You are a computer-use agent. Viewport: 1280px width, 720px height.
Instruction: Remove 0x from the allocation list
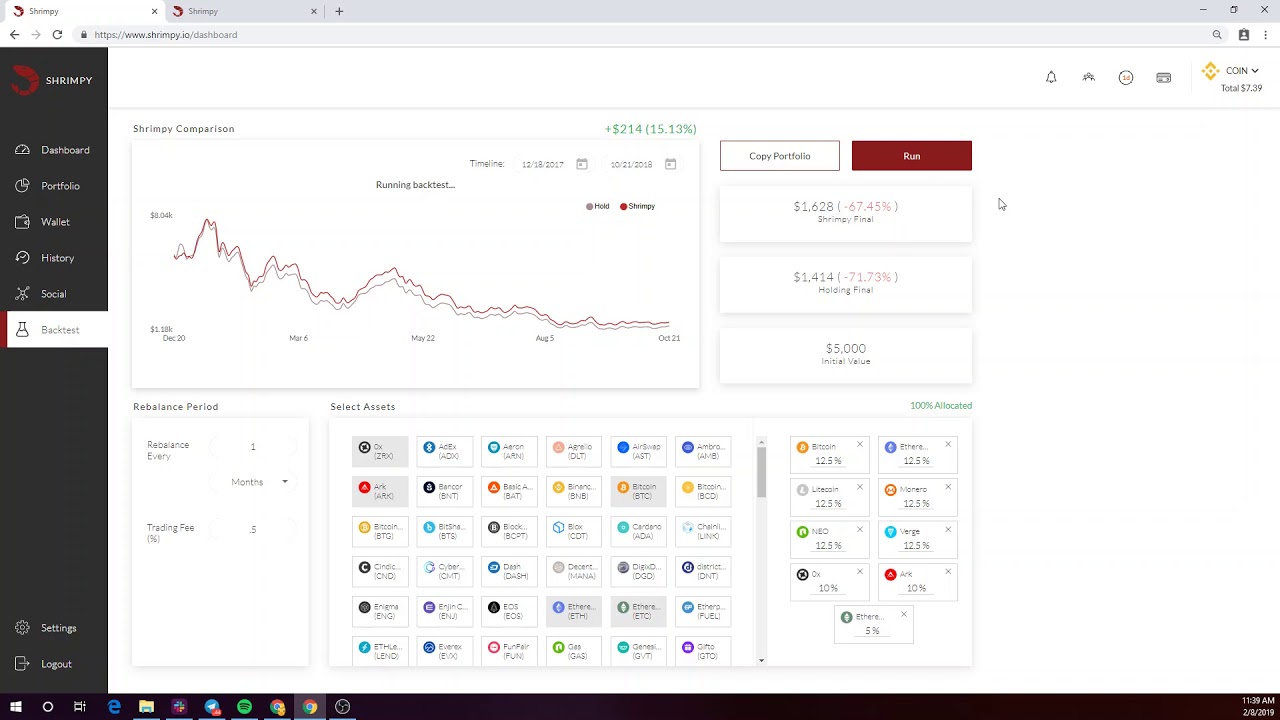pyautogui.click(x=859, y=572)
